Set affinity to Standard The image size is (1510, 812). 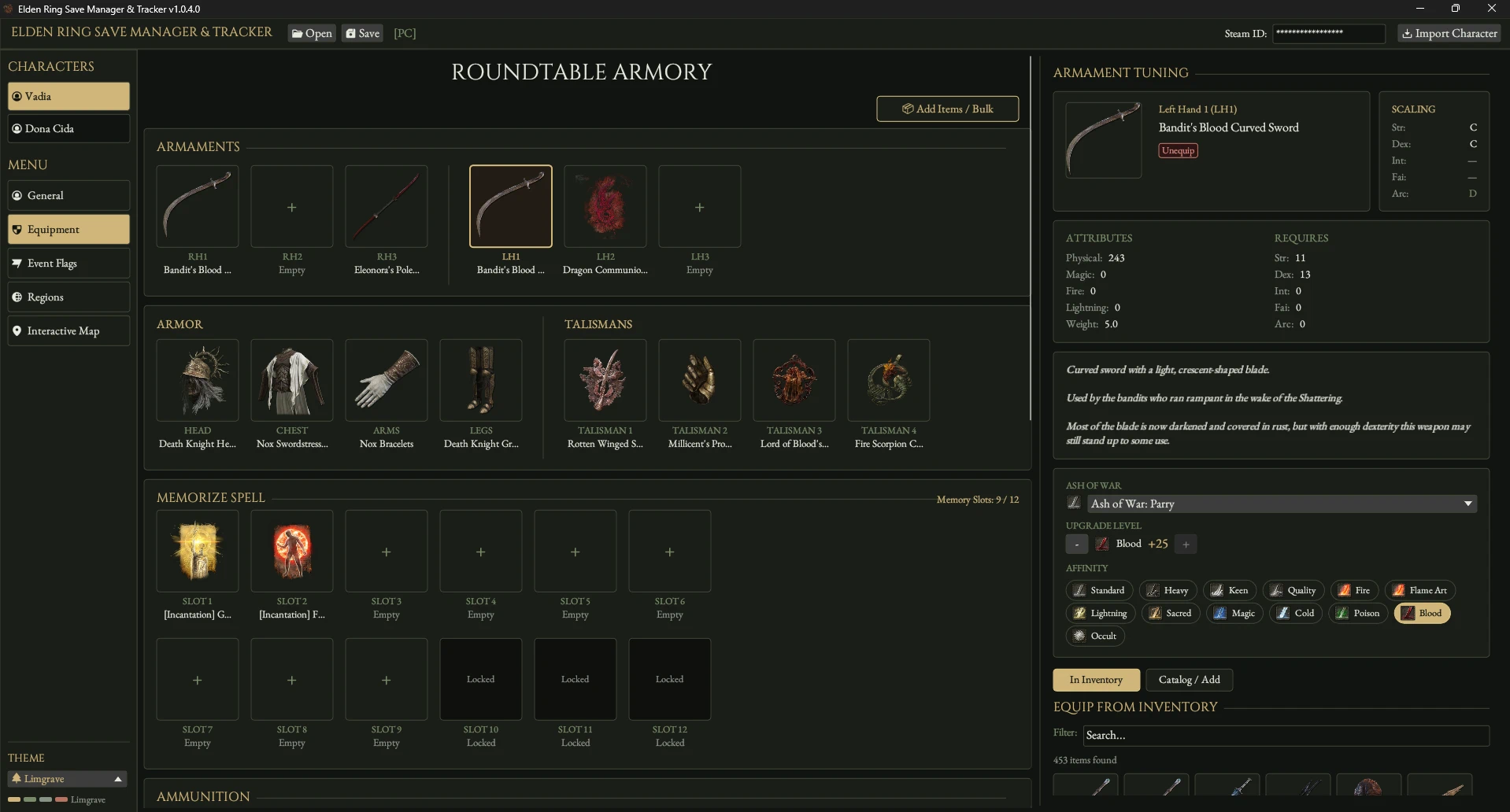pyautogui.click(x=1100, y=590)
